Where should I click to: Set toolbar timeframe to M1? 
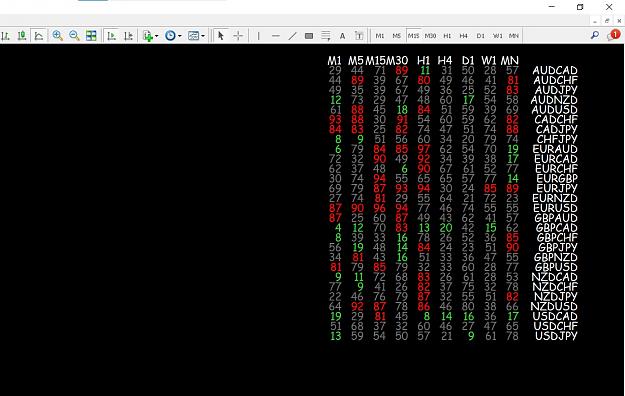coord(380,36)
